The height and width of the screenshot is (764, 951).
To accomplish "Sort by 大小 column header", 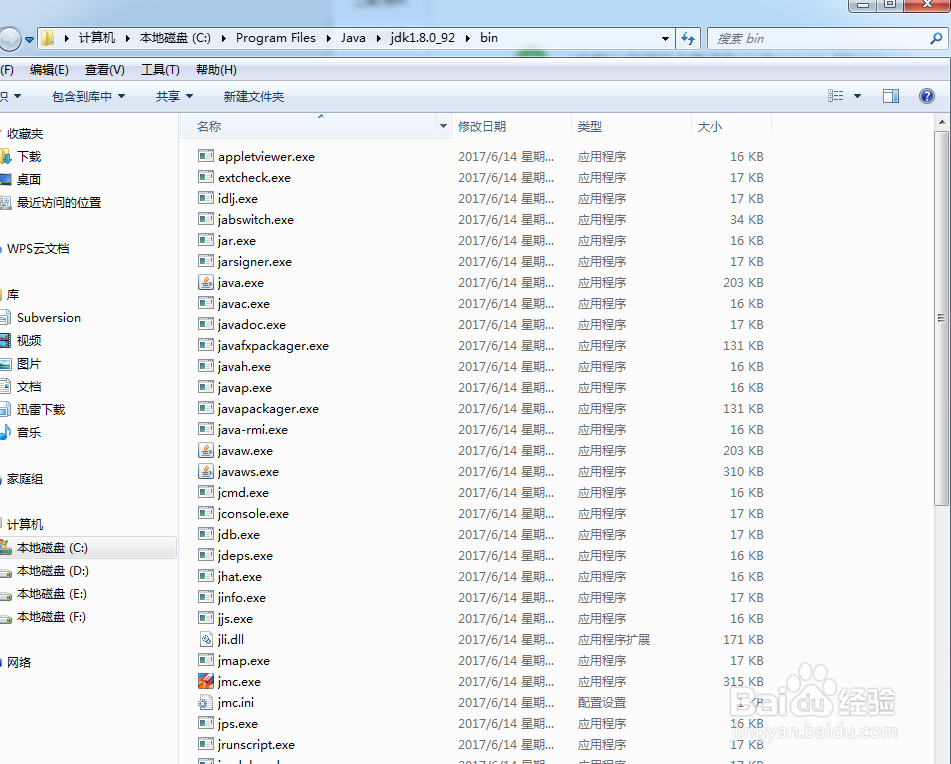I will pos(731,126).
